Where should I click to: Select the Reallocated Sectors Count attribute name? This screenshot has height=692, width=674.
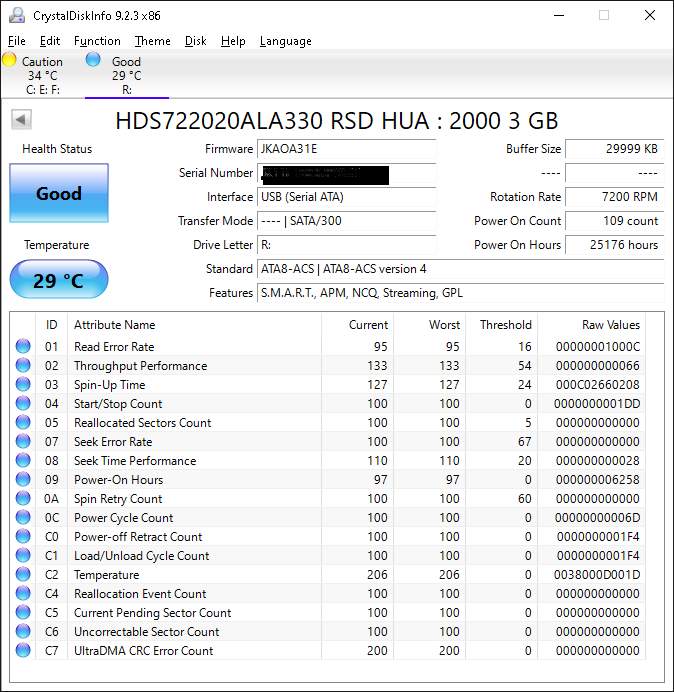[x=142, y=422]
